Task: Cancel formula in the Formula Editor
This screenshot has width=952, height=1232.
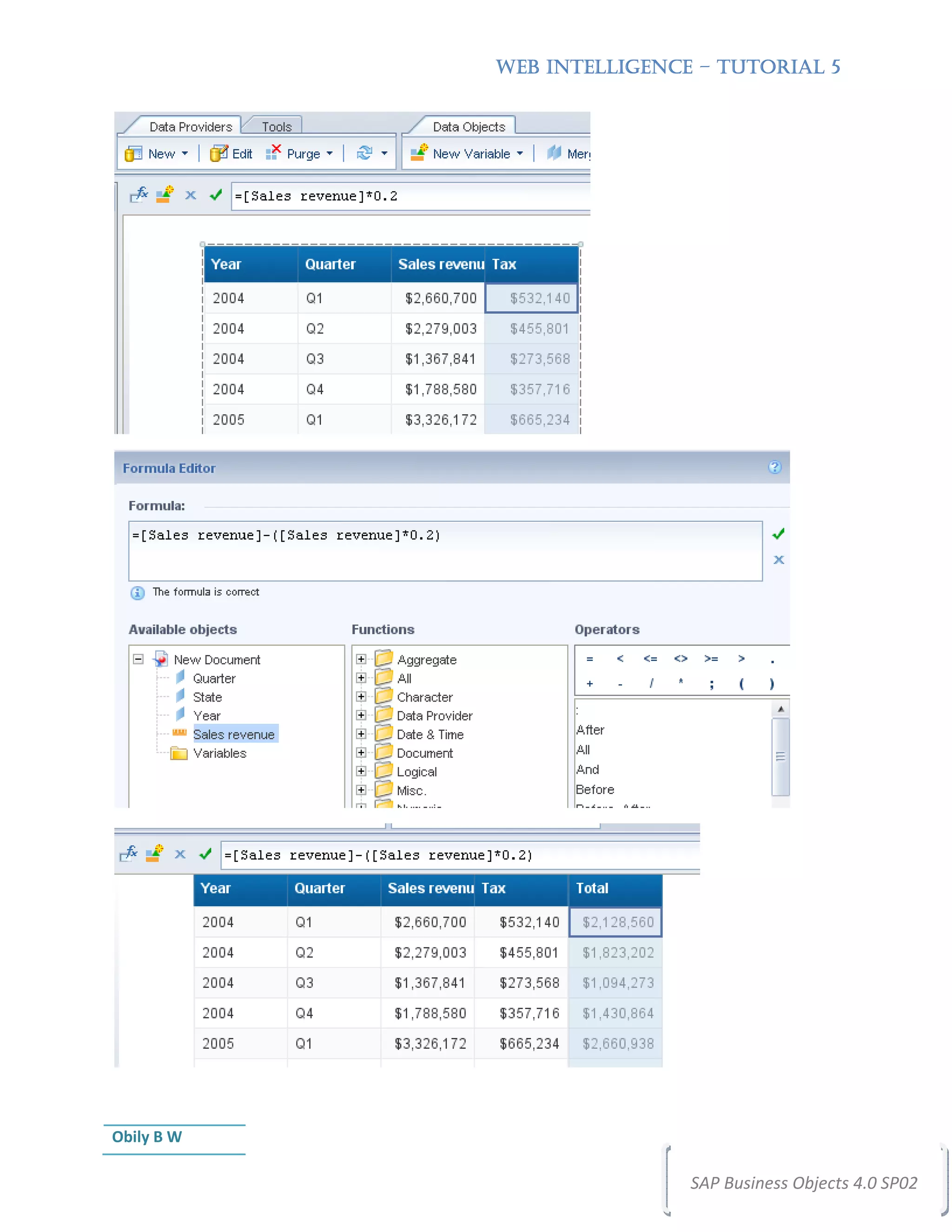Action: pyautogui.click(x=779, y=560)
